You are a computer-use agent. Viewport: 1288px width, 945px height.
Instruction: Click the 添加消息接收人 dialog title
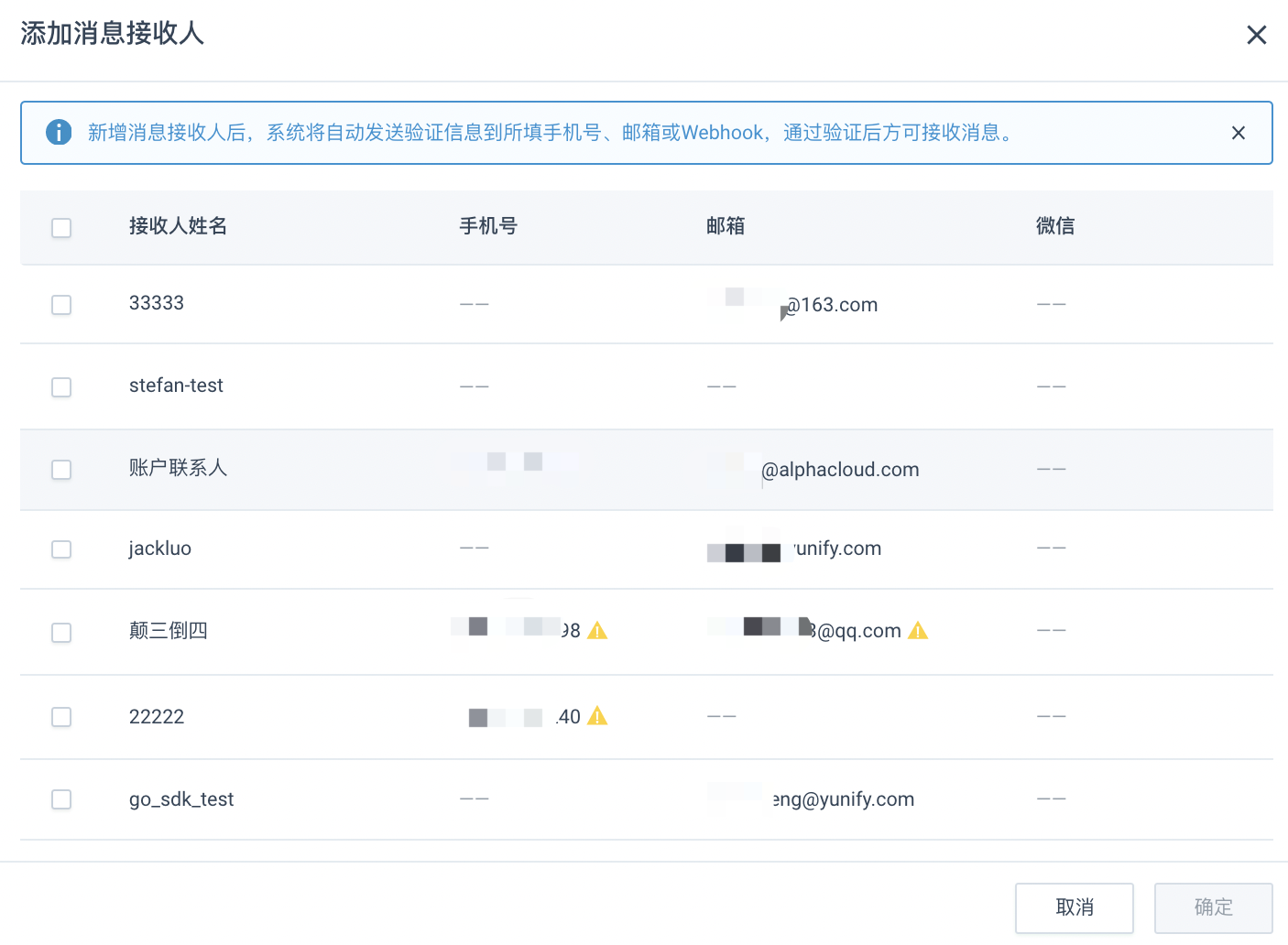[x=113, y=34]
